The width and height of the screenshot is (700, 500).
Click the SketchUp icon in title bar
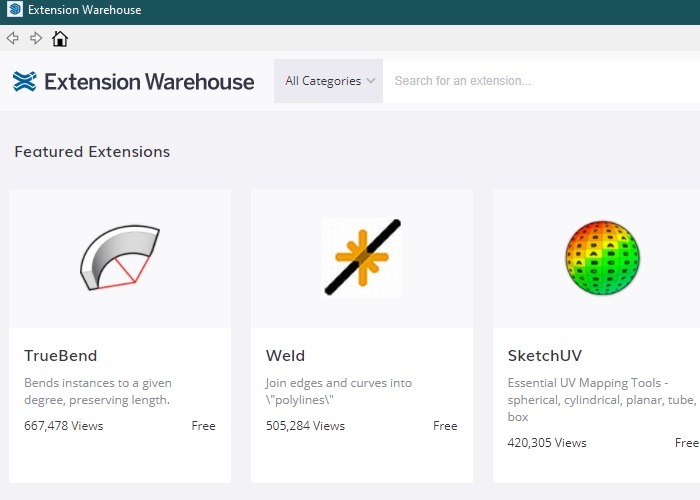(15, 9)
